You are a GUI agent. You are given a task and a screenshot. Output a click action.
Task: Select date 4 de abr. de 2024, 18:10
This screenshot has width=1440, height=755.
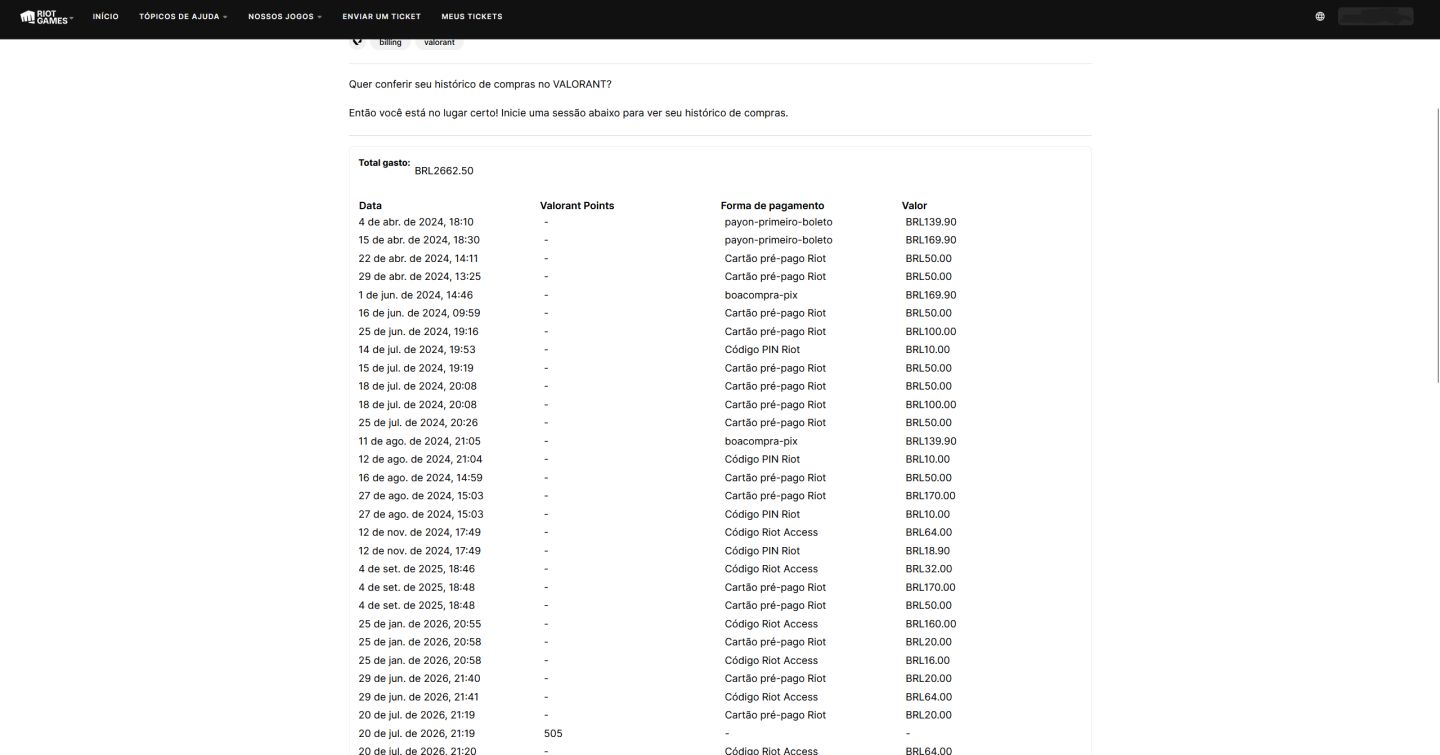[416, 222]
